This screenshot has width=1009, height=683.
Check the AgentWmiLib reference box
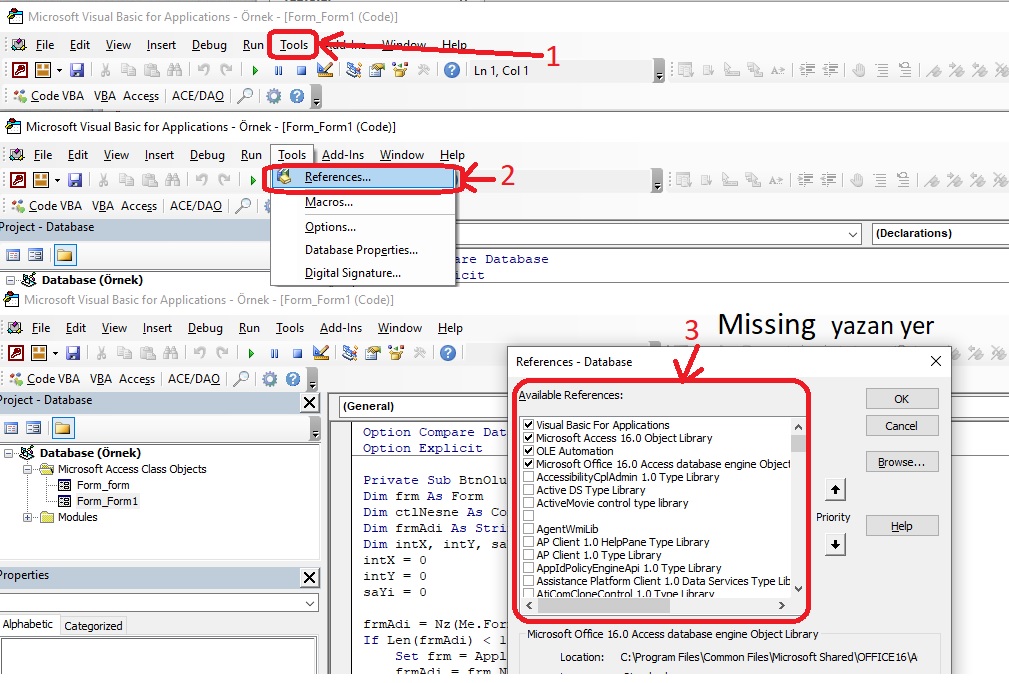point(528,529)
